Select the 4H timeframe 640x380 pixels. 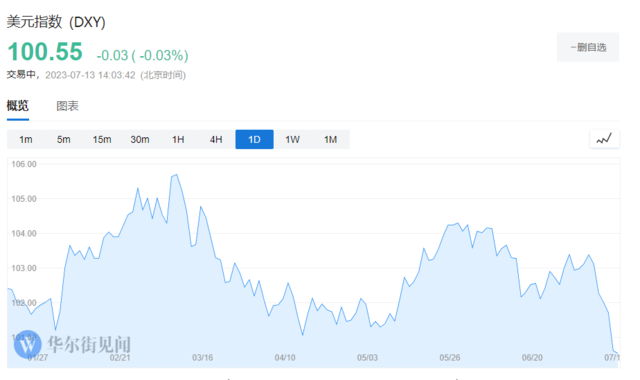pos(216,140)
